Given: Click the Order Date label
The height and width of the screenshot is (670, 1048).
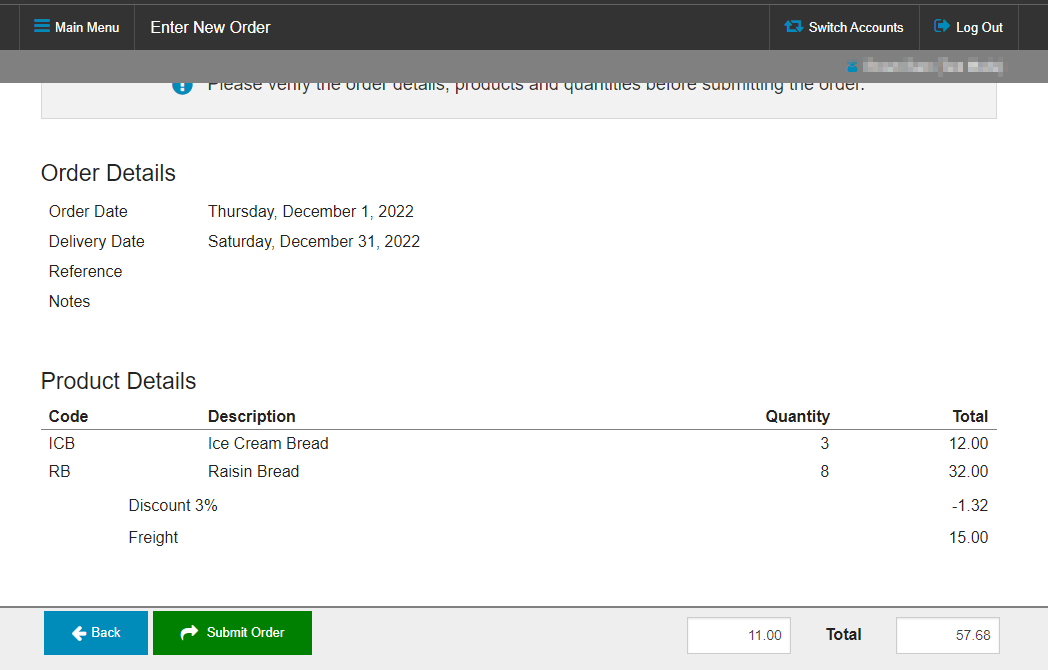Looking at the screenshot, I should [88, 212].
